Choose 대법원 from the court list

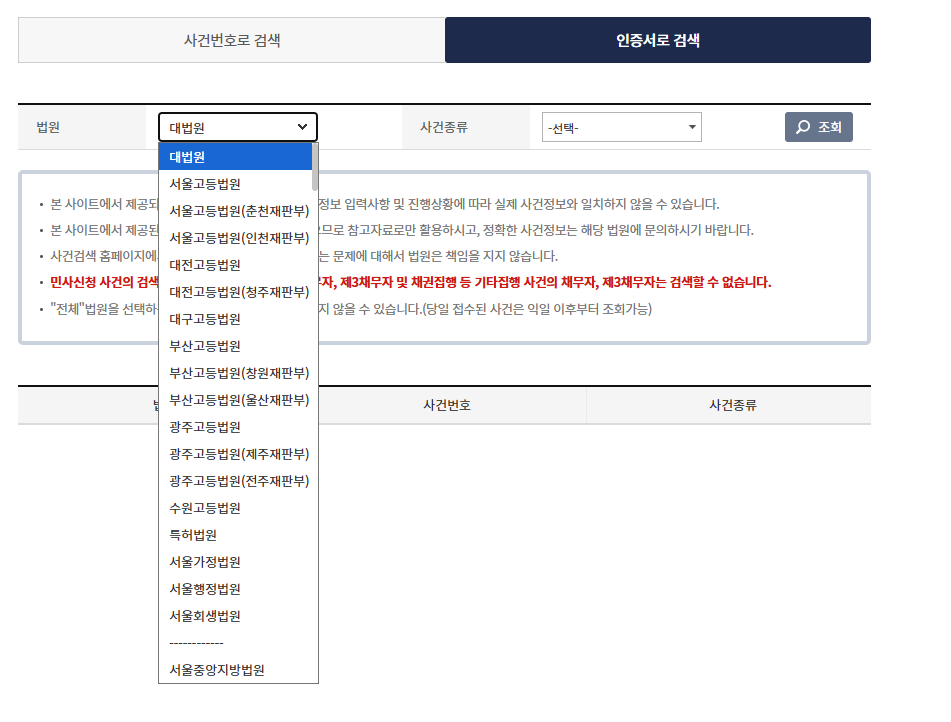pyautogui.click(x=235, y=157)
